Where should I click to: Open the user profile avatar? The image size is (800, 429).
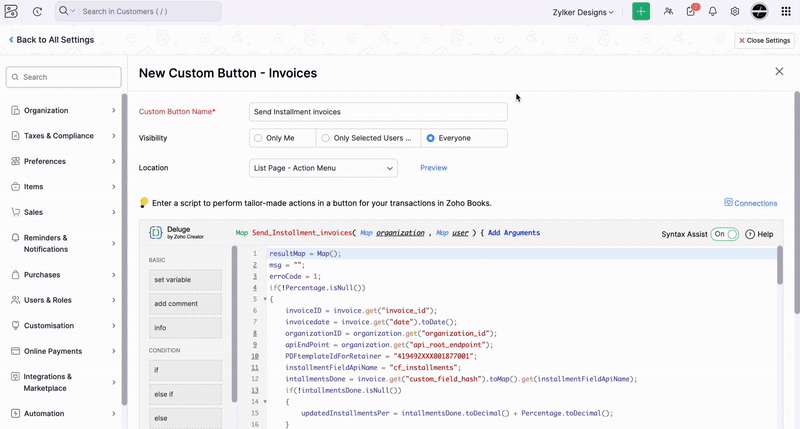point(759,11)
